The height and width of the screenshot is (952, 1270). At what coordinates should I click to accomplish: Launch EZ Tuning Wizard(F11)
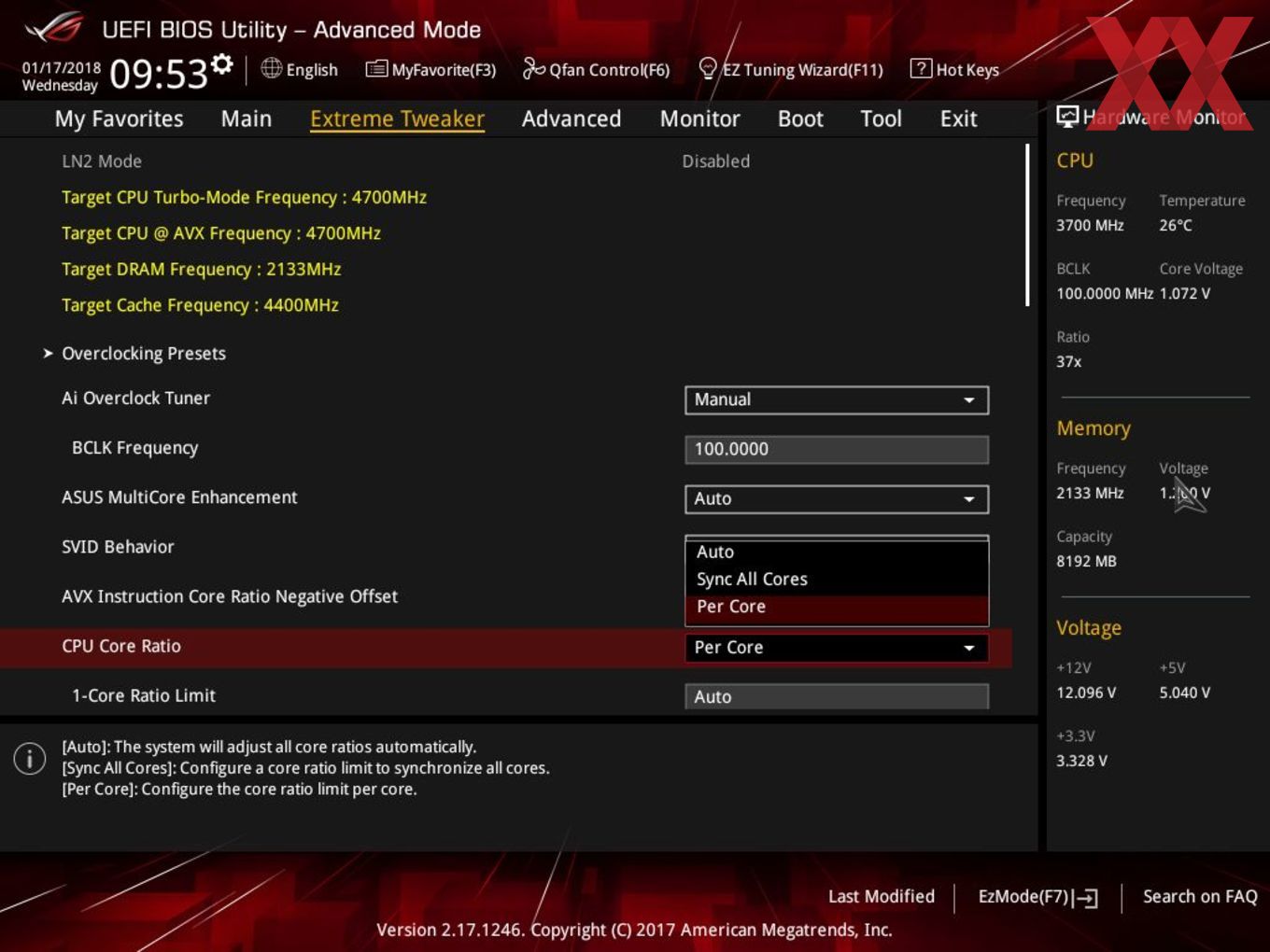791,69
